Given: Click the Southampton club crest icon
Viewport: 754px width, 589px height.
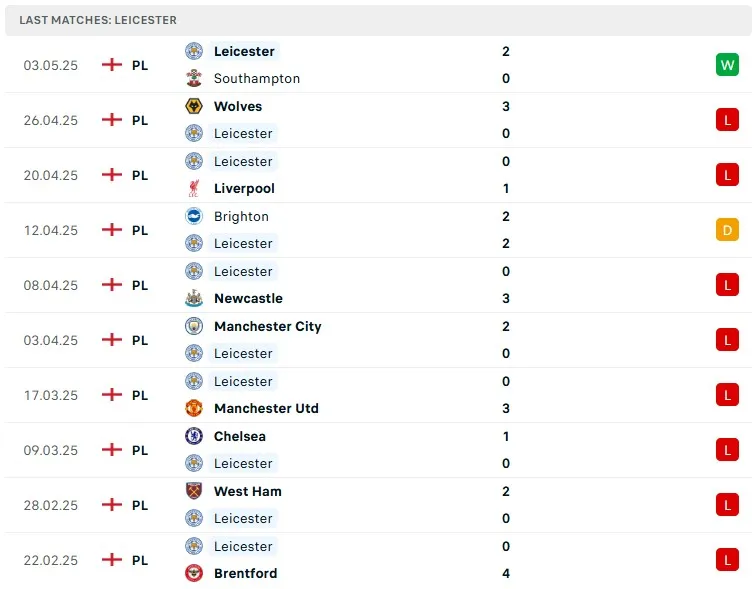Looking at the screenshot, I should pyautogui.click(x=194, y=79).
